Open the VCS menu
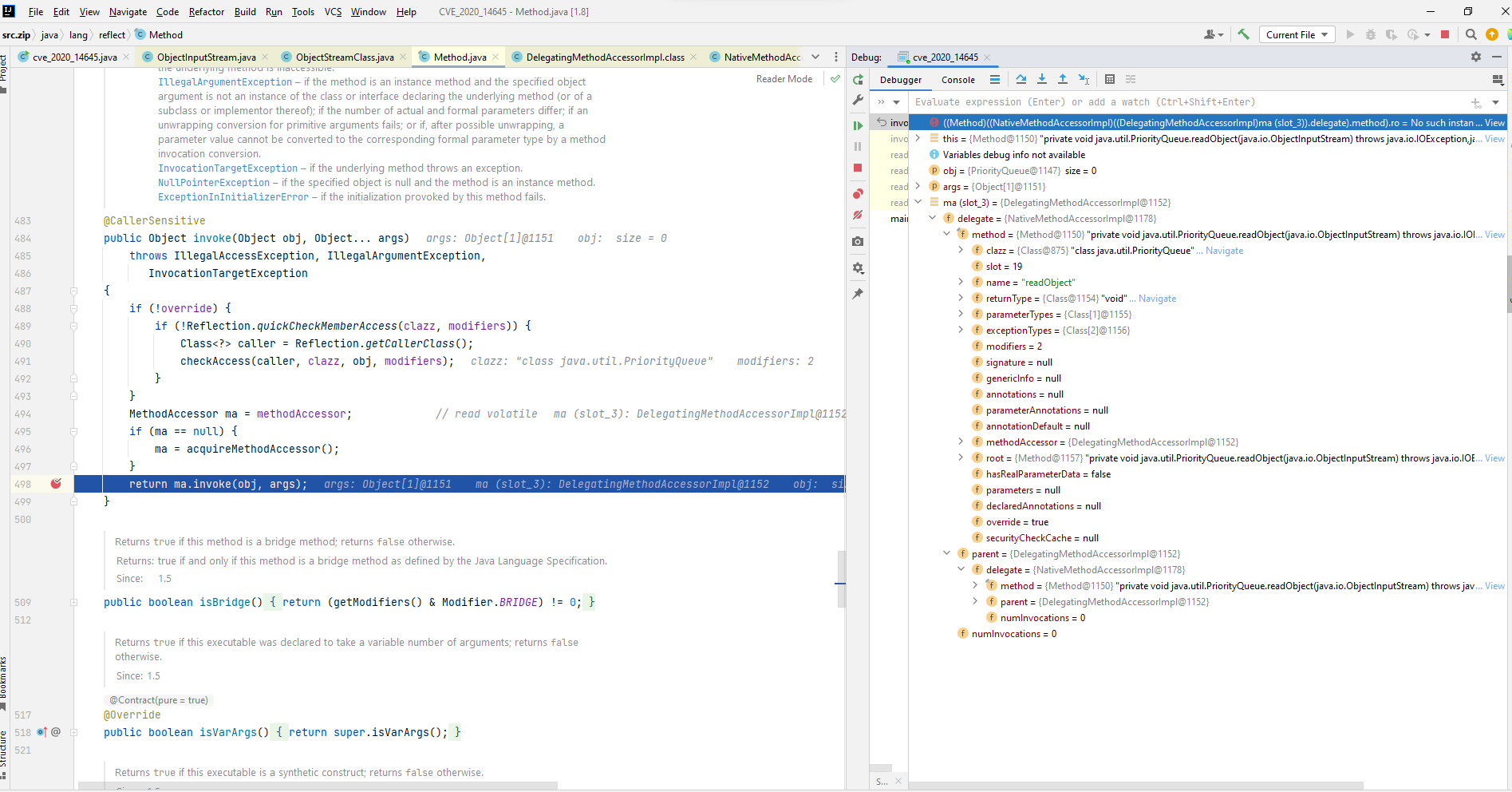 [333, 11]
